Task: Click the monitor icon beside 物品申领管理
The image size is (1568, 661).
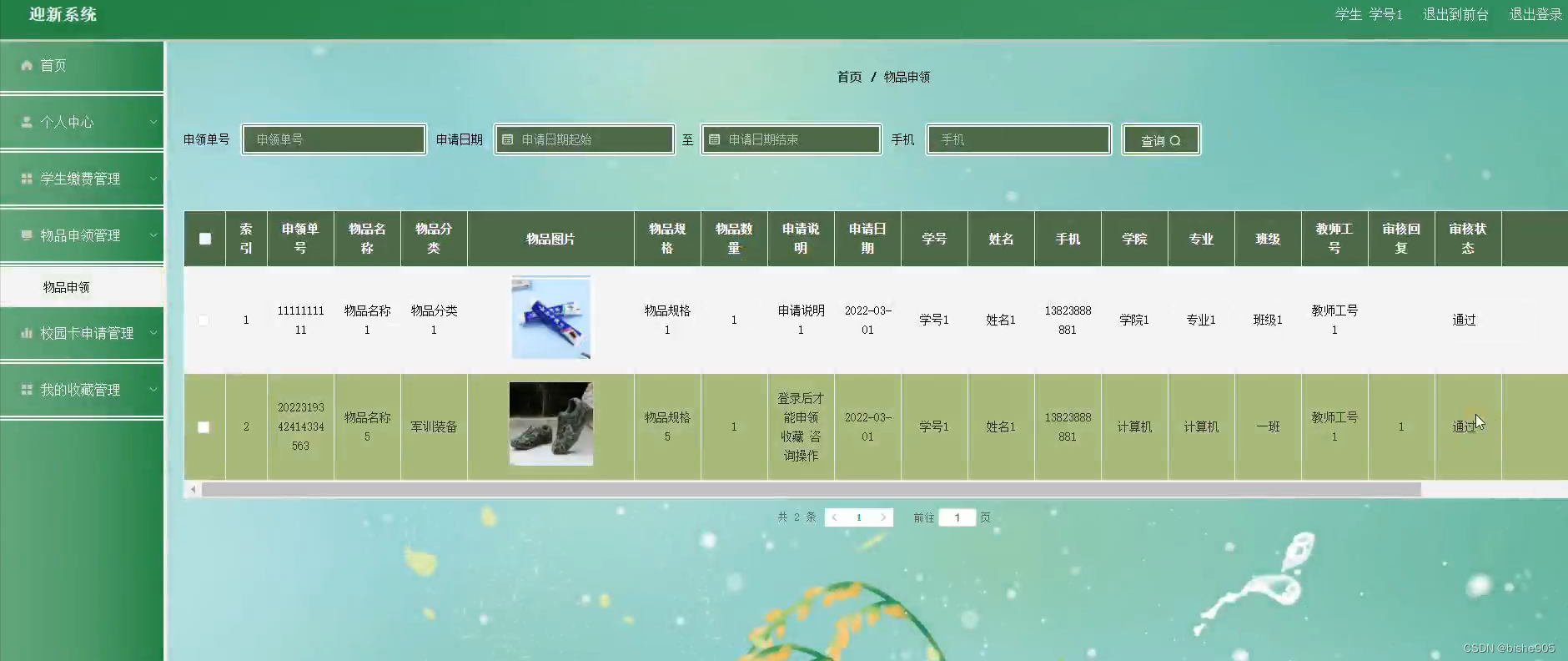Action: pos(27,235)
